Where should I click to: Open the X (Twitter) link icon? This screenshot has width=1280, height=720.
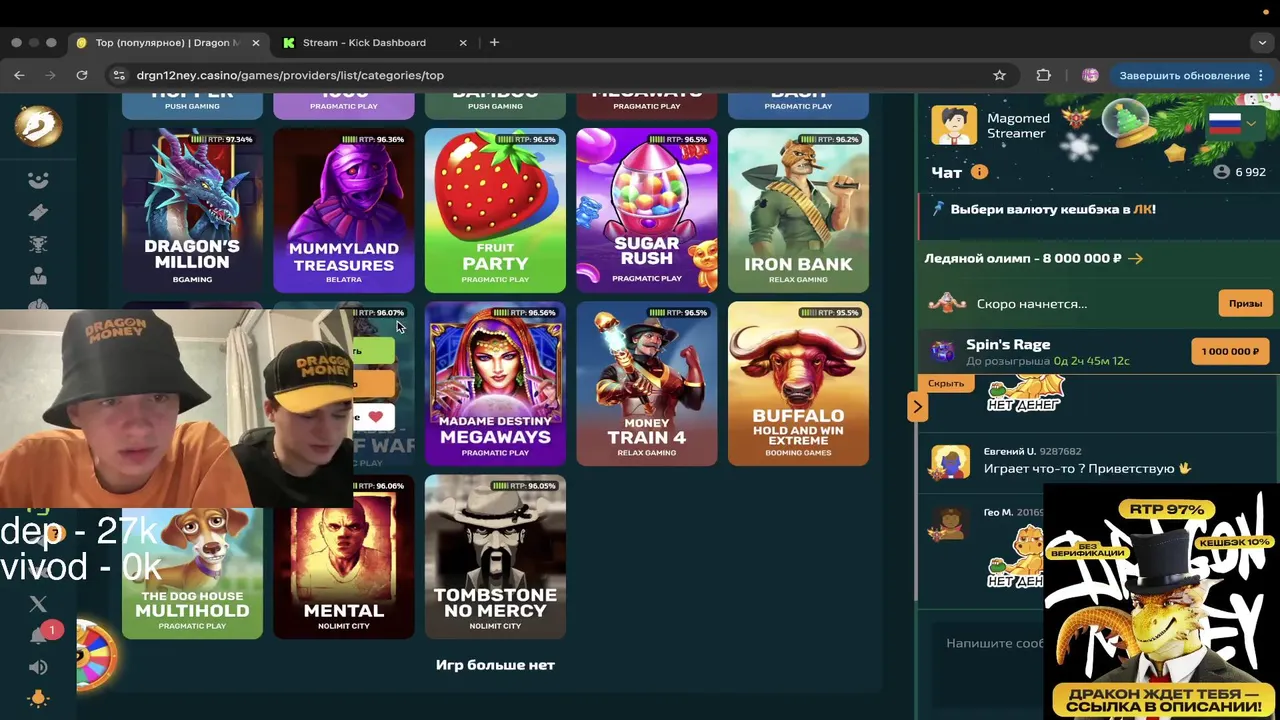point(38,604)
